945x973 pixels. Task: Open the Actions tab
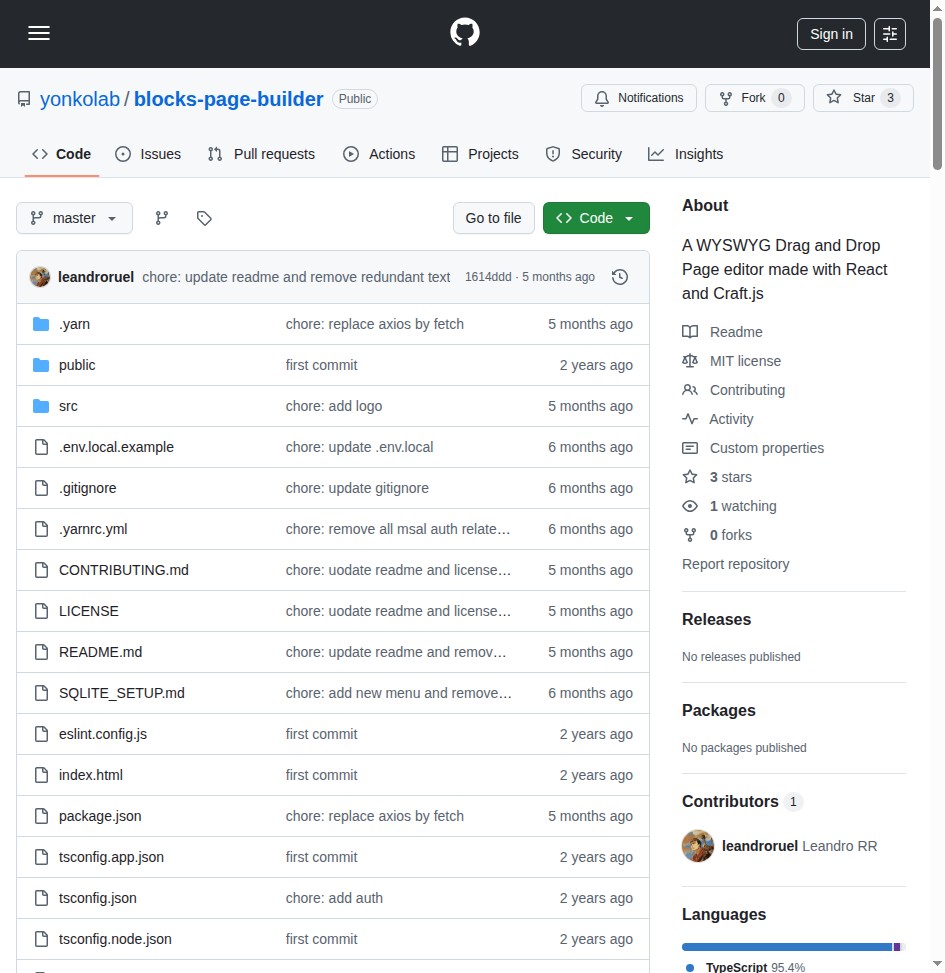379,154
